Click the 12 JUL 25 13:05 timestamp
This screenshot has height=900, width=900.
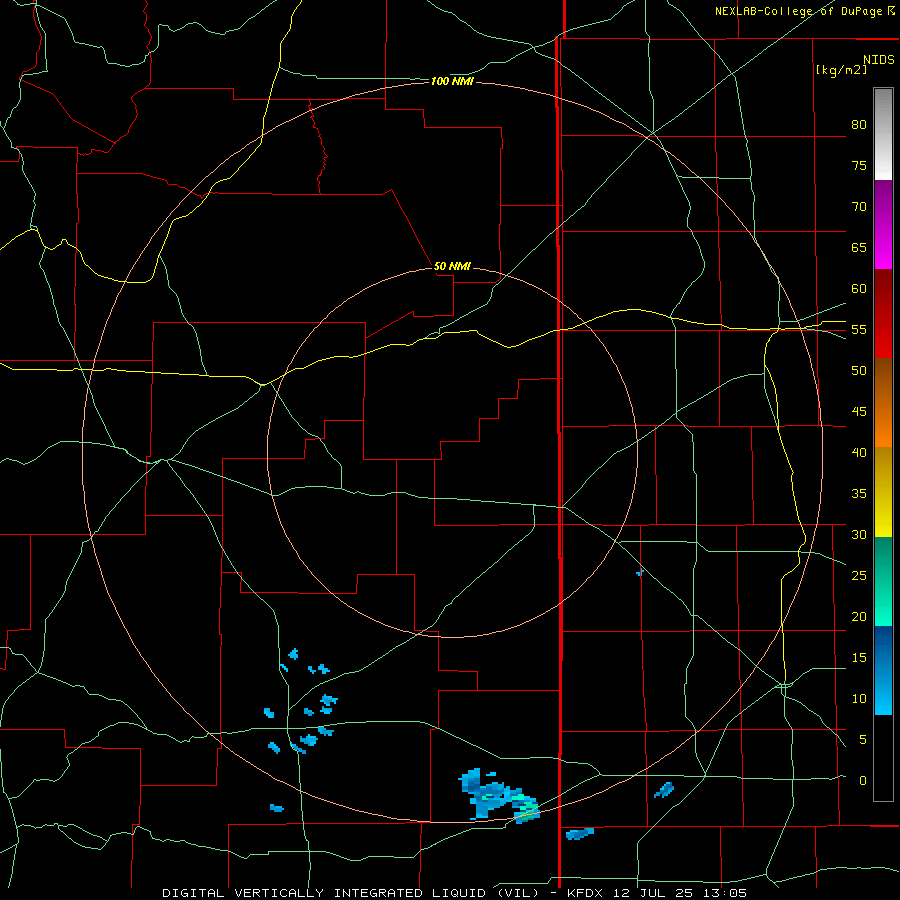(680, 893)
